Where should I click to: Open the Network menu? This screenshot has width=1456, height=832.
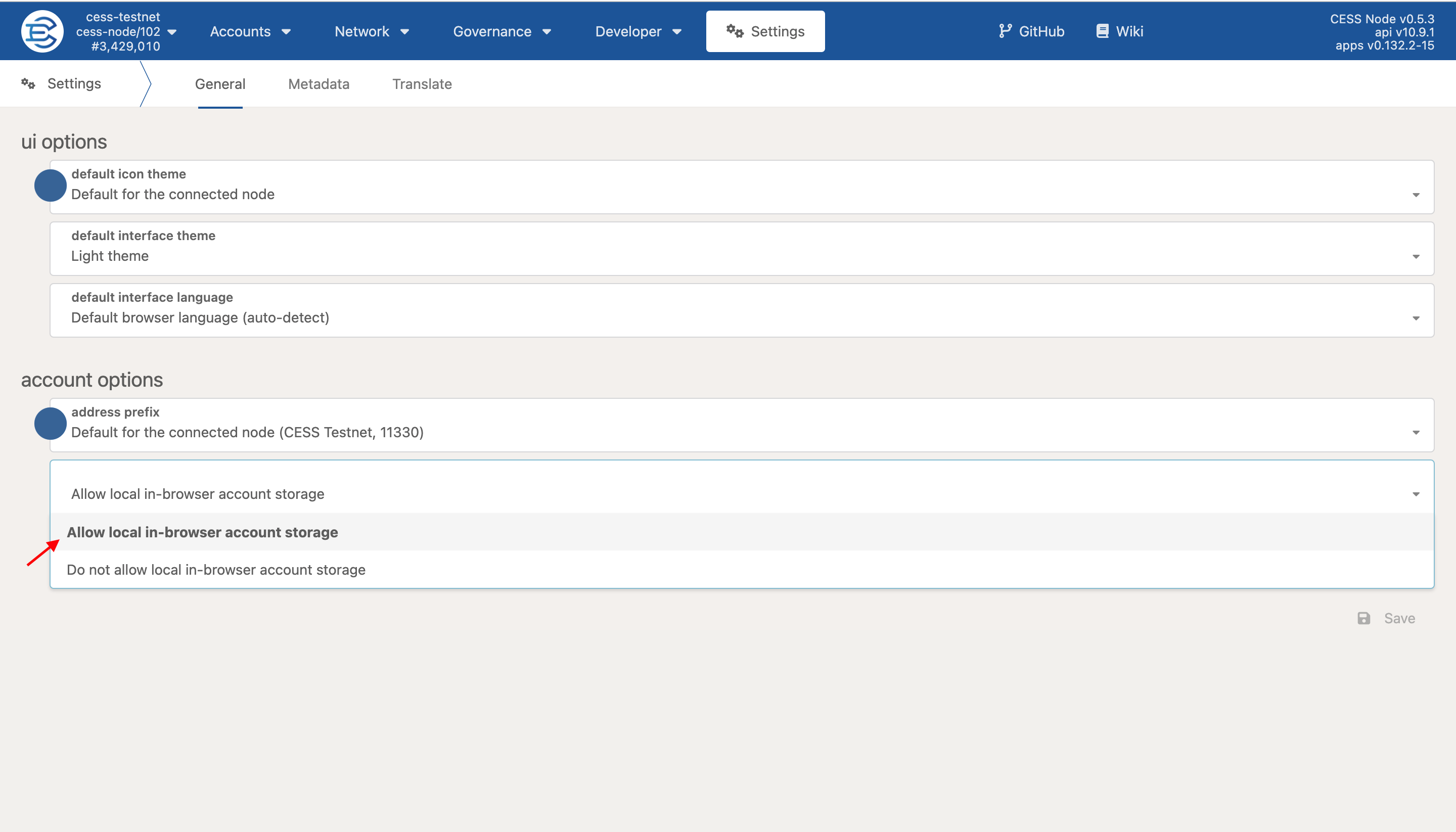tap(372, 31)
